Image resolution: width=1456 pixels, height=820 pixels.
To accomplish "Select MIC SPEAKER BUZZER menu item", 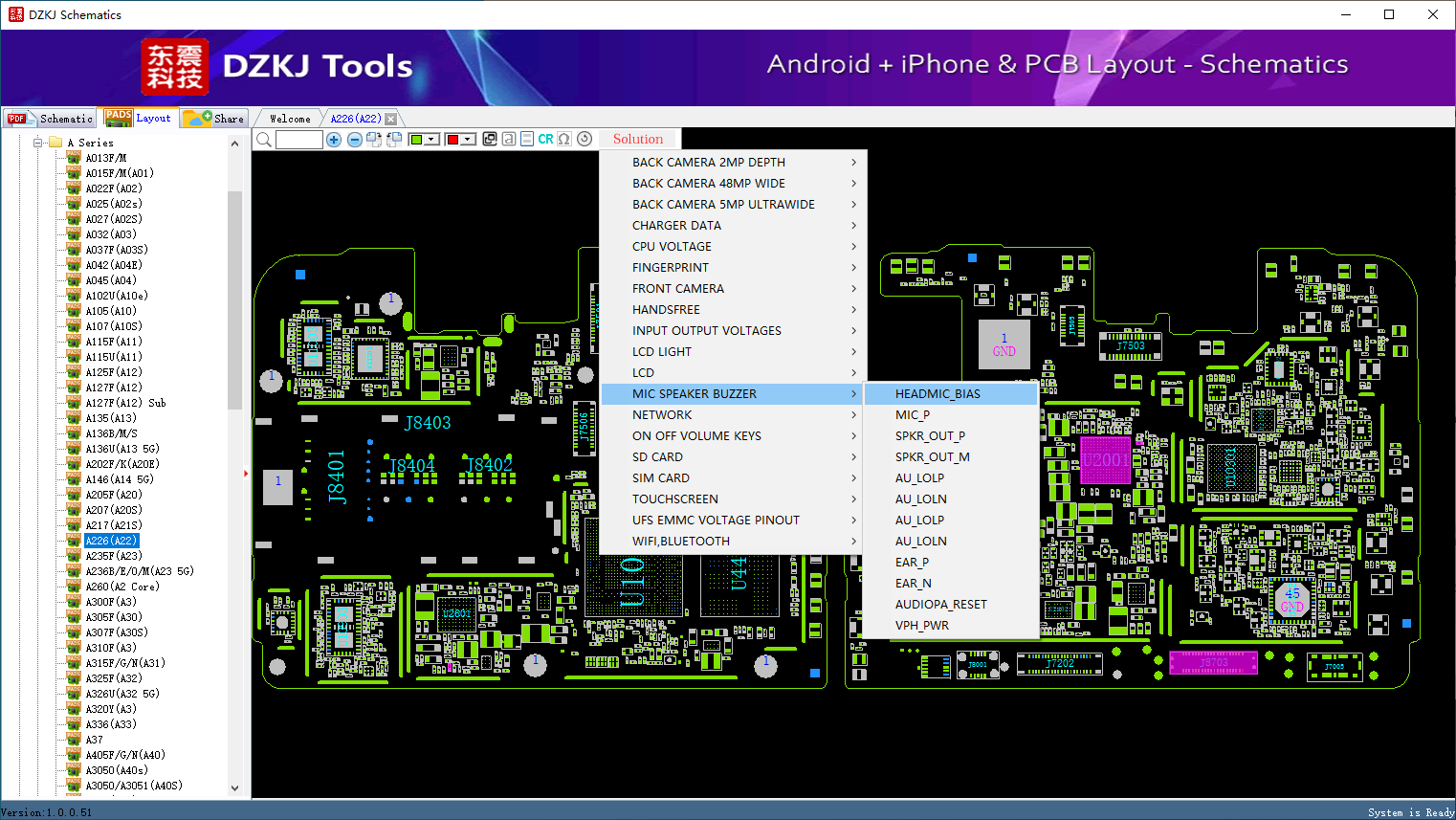I will 734,393.
